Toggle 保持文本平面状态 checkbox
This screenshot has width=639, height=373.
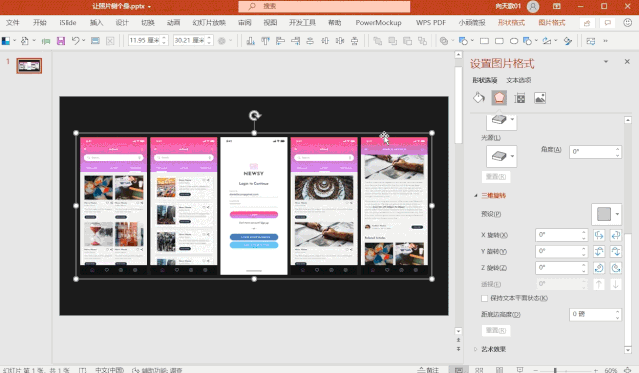coord(485,298)
